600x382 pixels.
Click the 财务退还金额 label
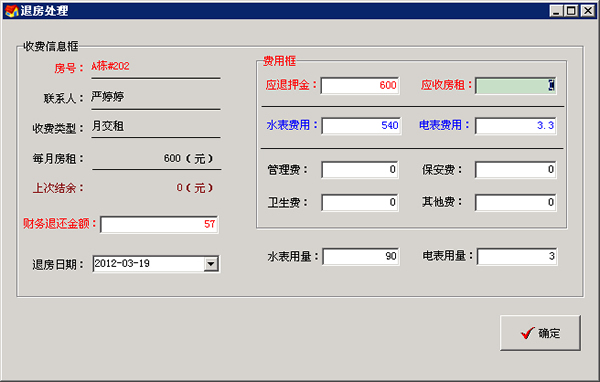59,224
